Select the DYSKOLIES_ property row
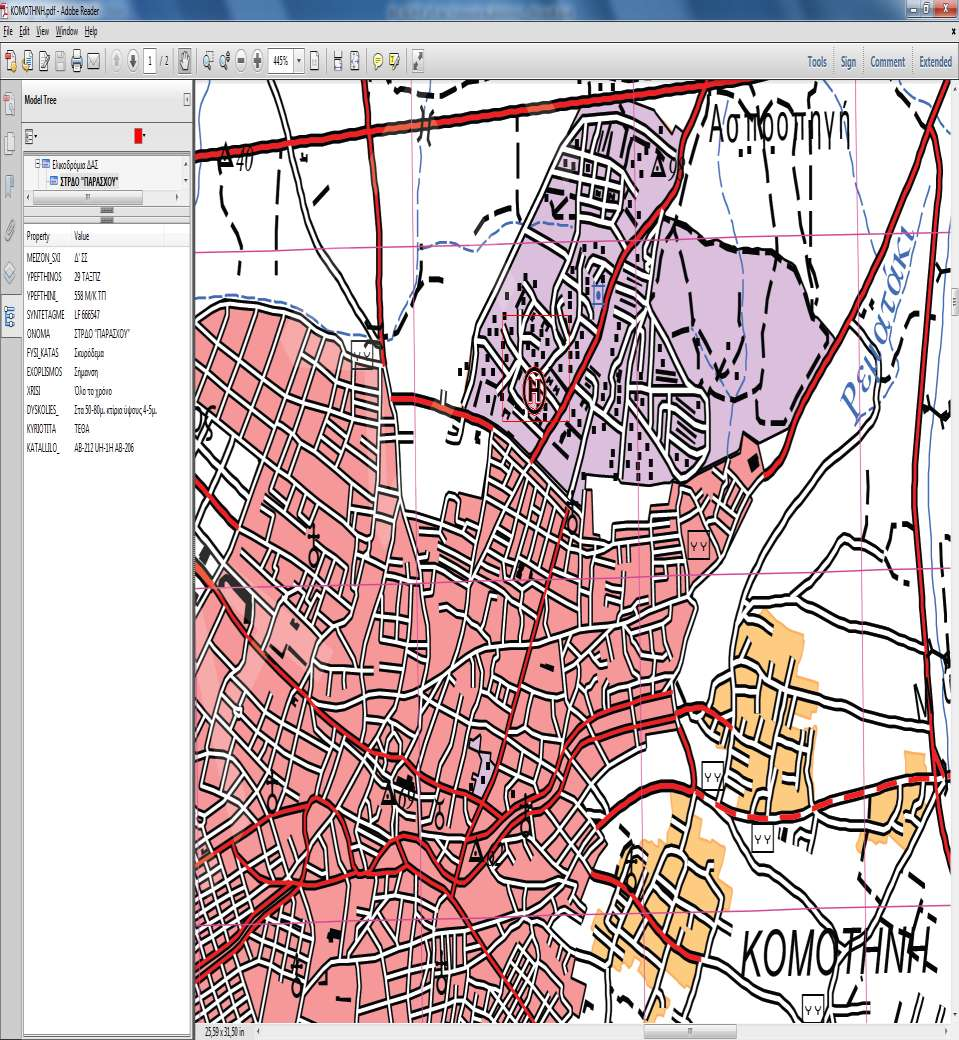The image size is (959, 1040). 107,410
